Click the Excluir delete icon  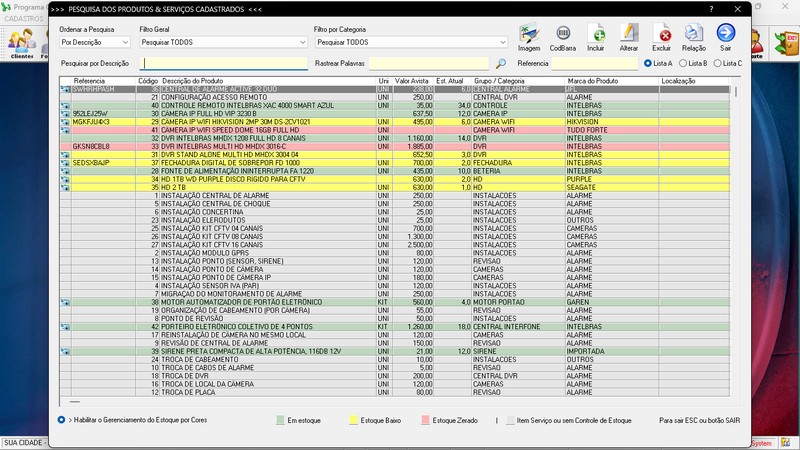pos(661,36)
